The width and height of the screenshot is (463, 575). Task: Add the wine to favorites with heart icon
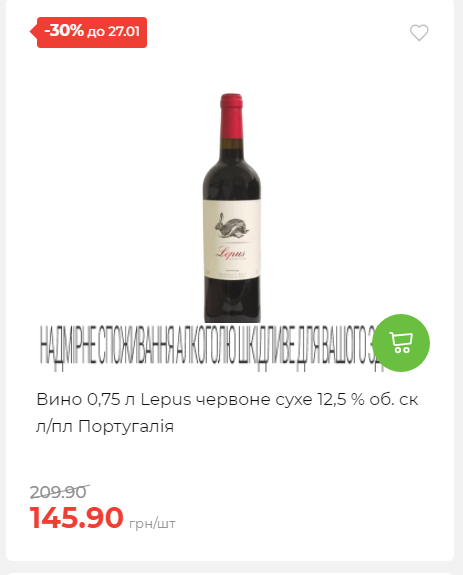[x=419, y=33]
